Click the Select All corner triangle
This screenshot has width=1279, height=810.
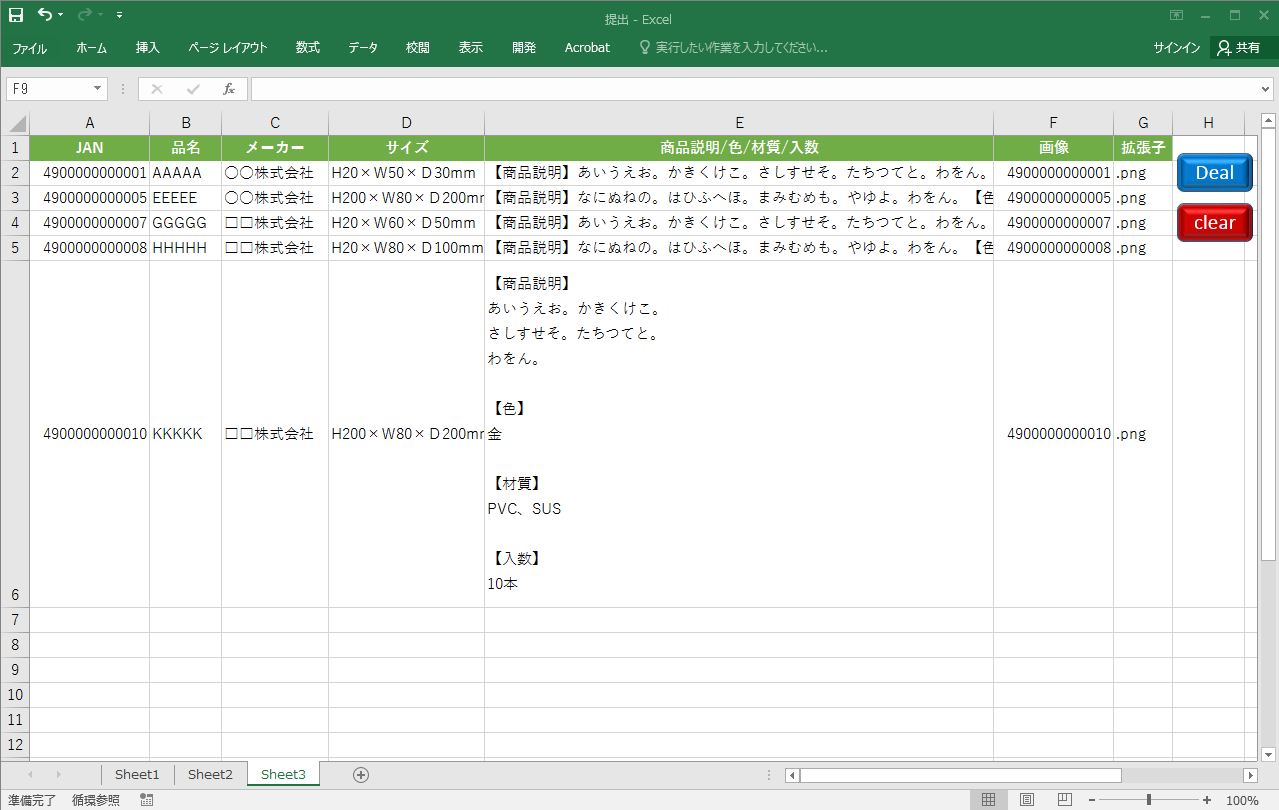(17, 123)
